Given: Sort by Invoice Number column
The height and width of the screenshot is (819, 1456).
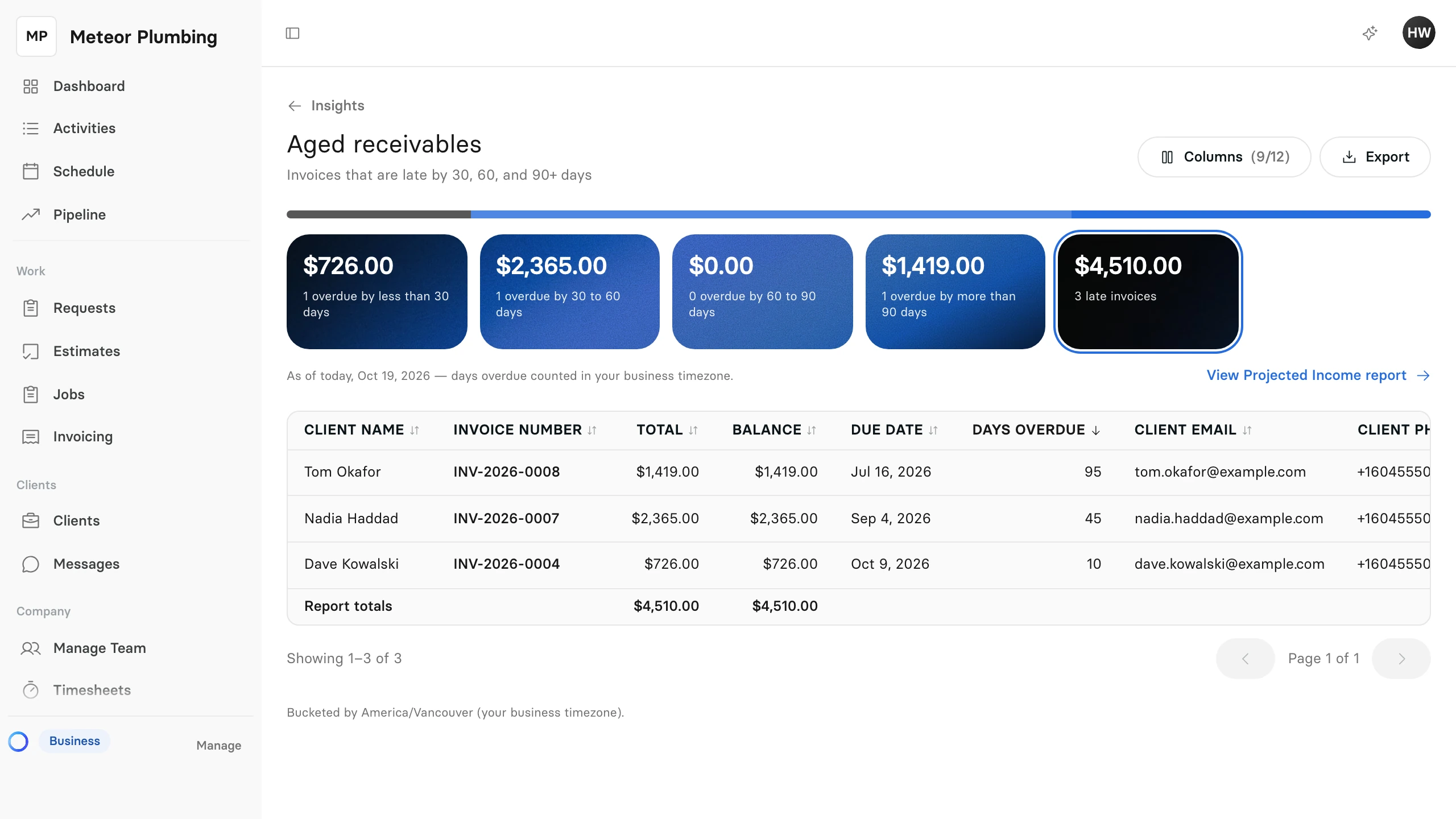Looking at the screenshot, I should click(525, 430).
